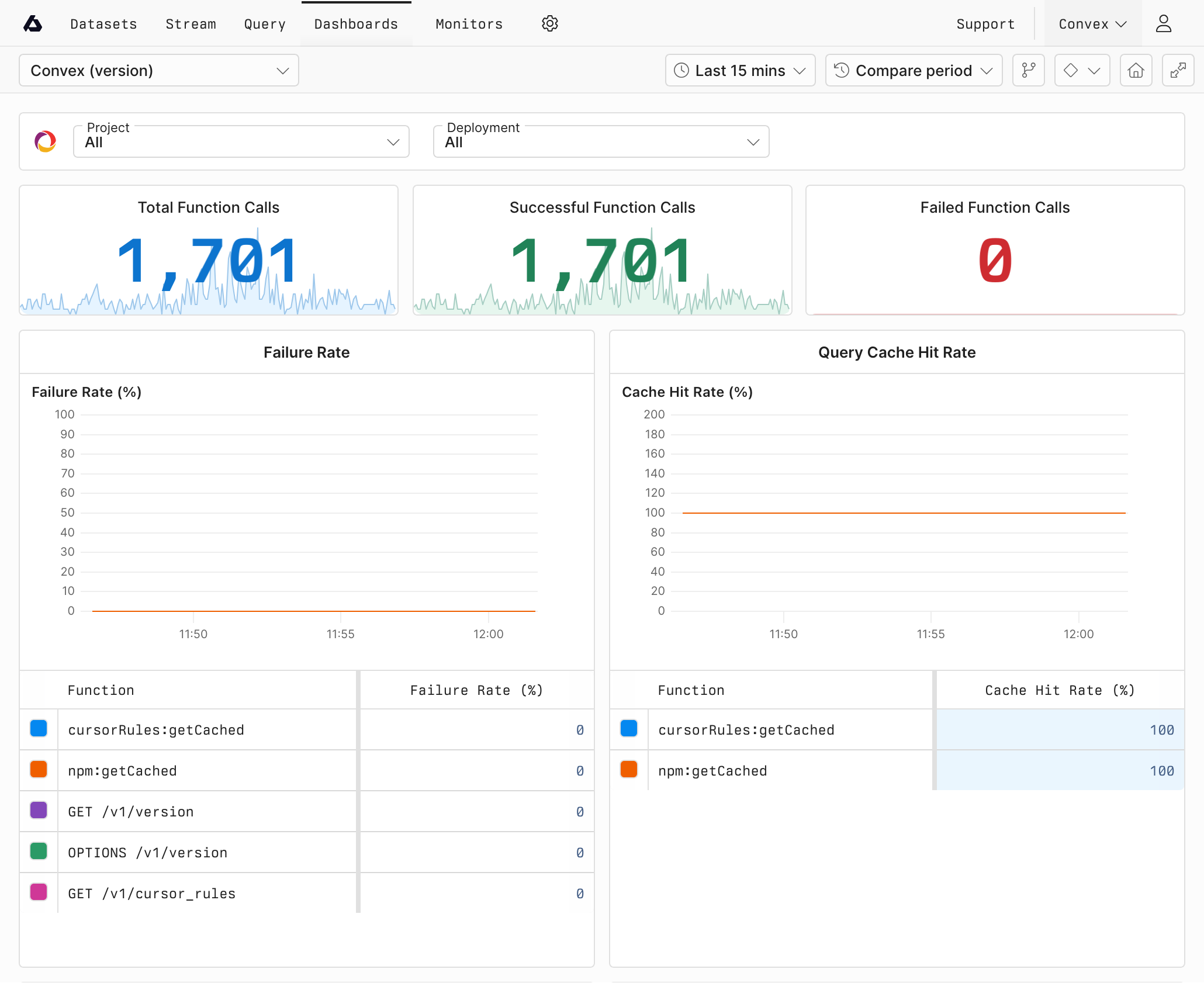Open the Convex (version) dashboard selector
Viewport: 1204px width, 983px height.
click(x=158, y=70)
